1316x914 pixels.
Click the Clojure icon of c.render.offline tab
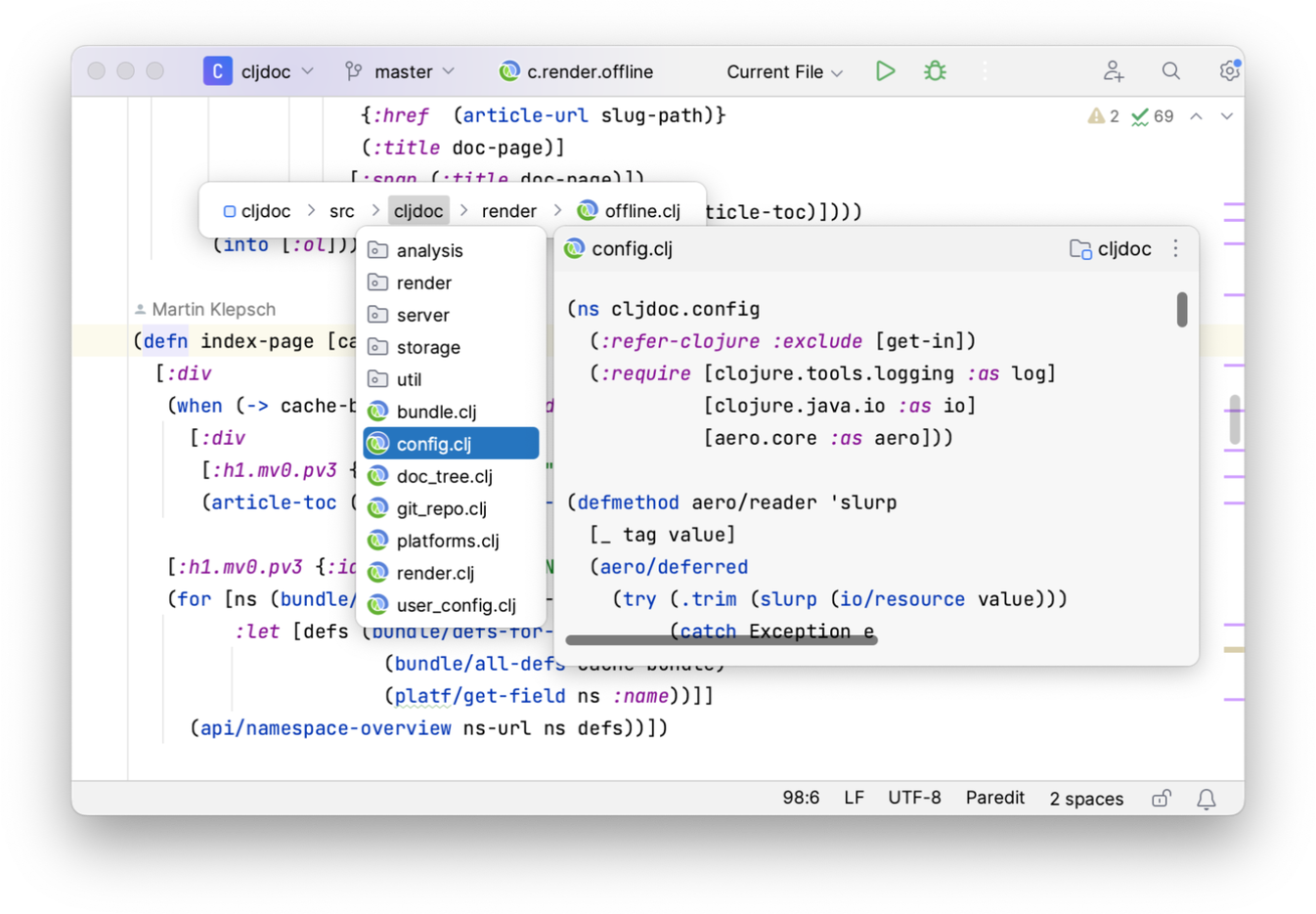click(508, 71)
